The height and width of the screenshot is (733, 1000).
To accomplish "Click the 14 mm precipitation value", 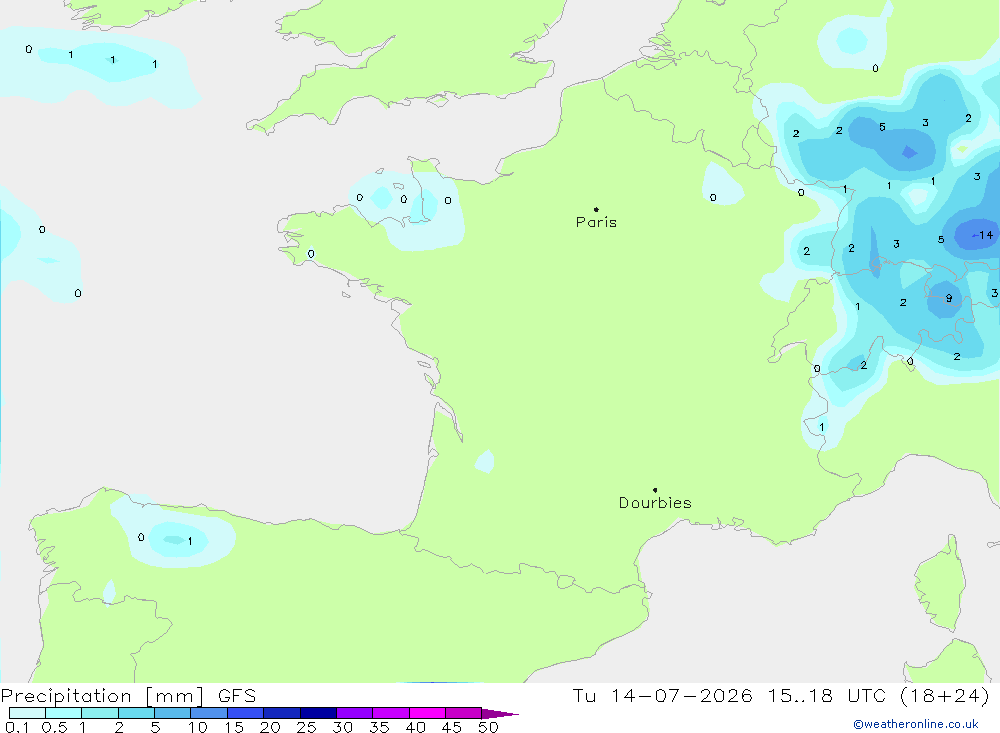I will point(986,235).
